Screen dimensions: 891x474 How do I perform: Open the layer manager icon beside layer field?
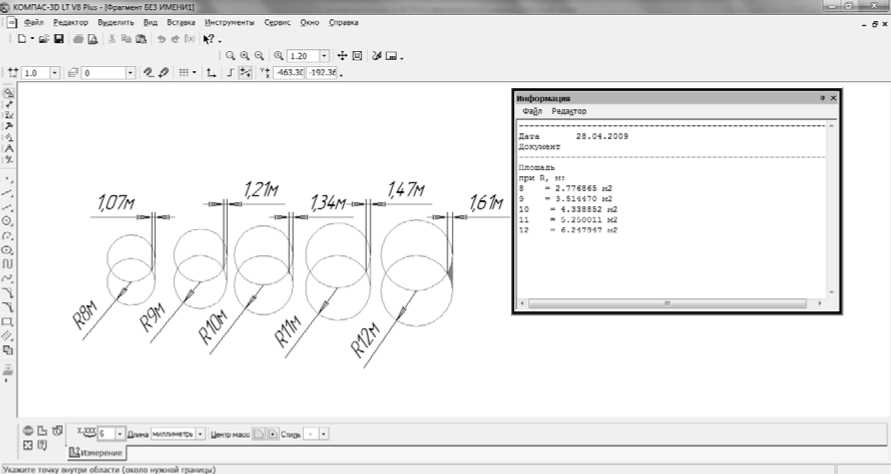[73, 73]
